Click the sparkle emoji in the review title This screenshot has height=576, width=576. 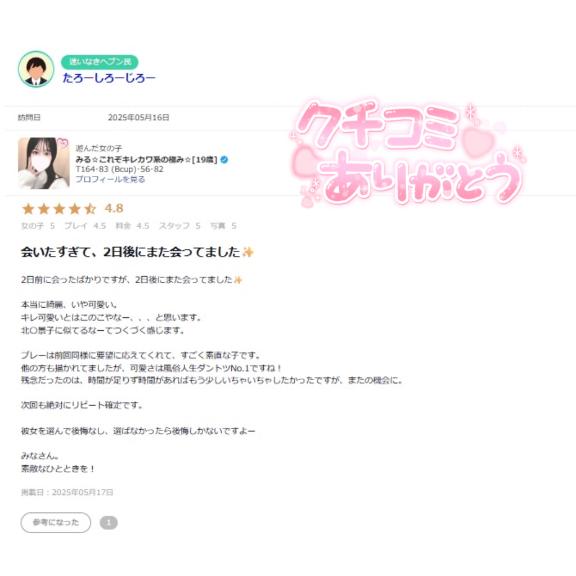coord(248,252)
